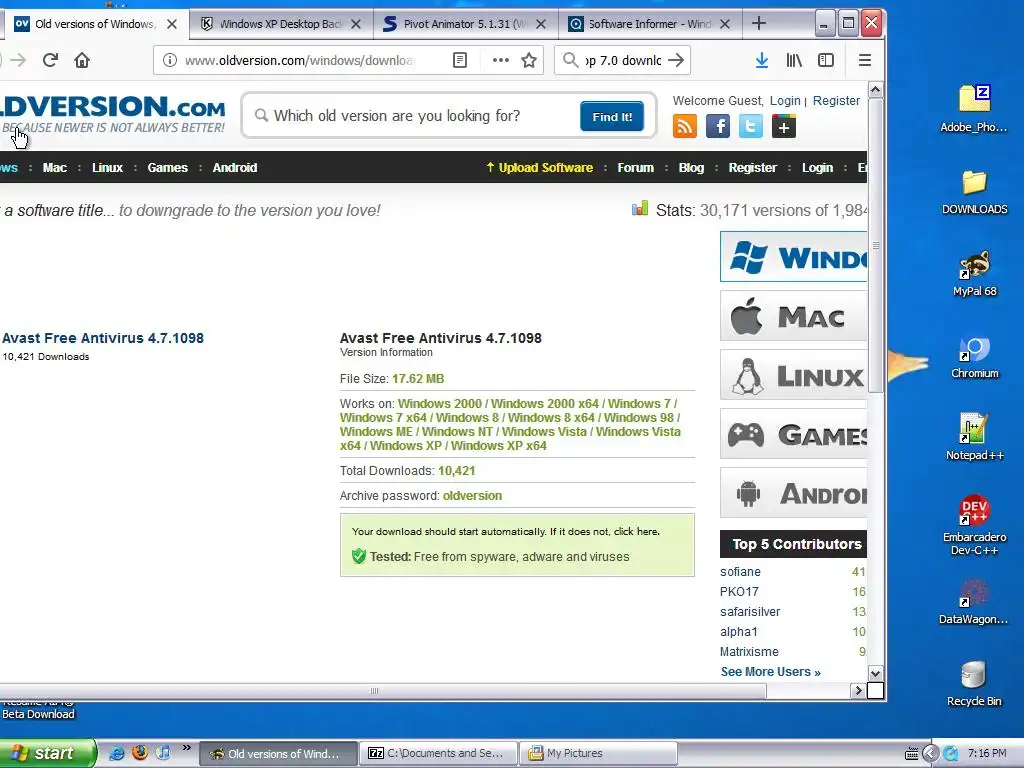Click the Avast Free Antivirus 4.7.1098 blue title link
Viewport: 1024px width, 768px height.
coord(103,338)
